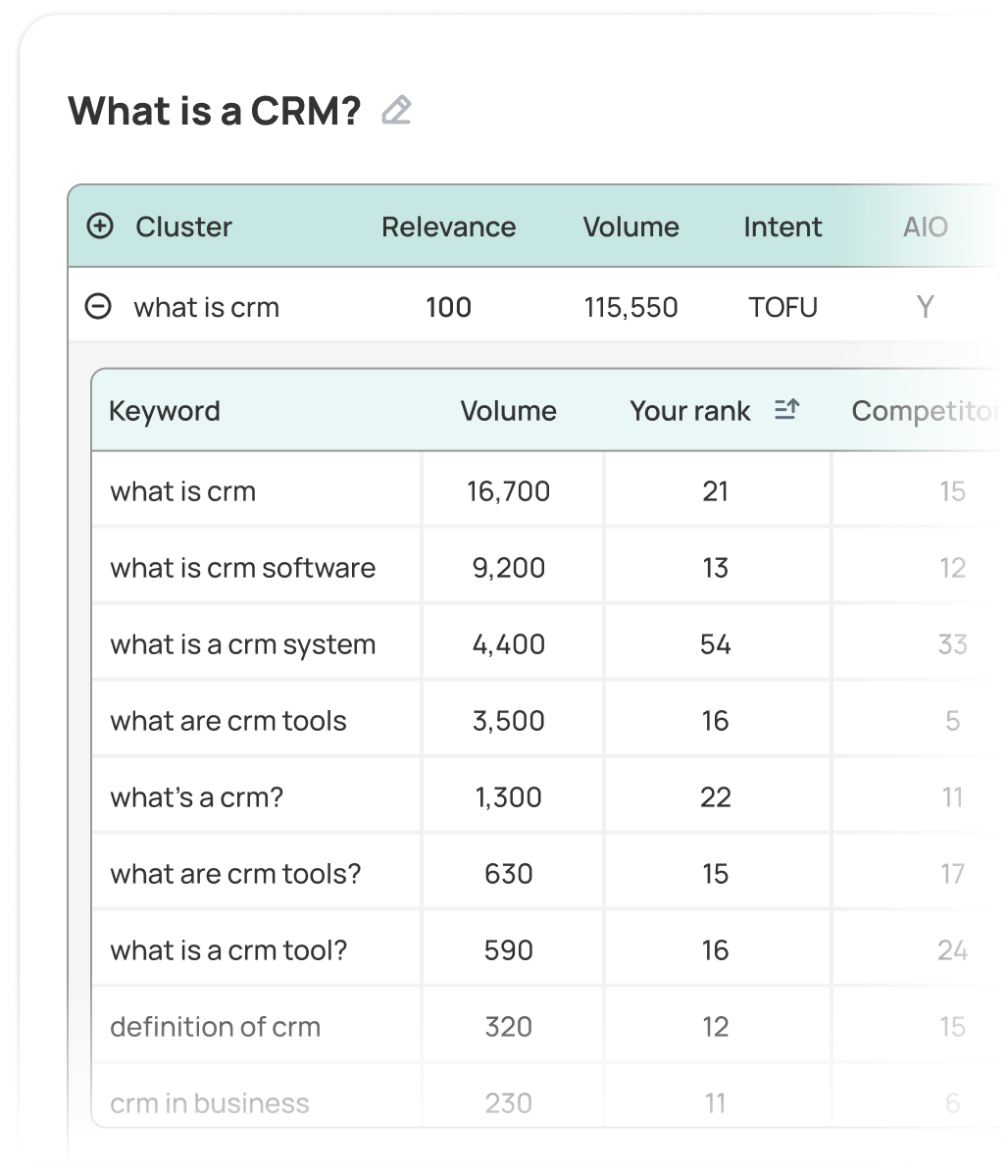Click the 'What is a CRM?' title
Screen dimensions: 1008x1176
coord(215,111)
